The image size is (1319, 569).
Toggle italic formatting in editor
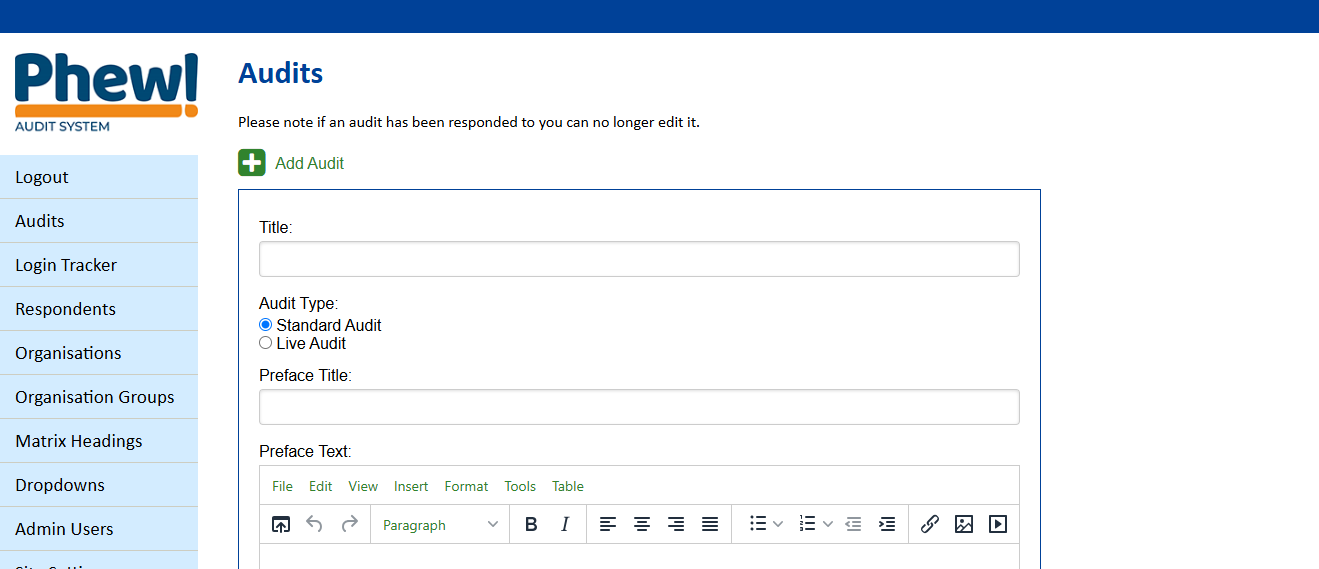[x=565, y=524]
